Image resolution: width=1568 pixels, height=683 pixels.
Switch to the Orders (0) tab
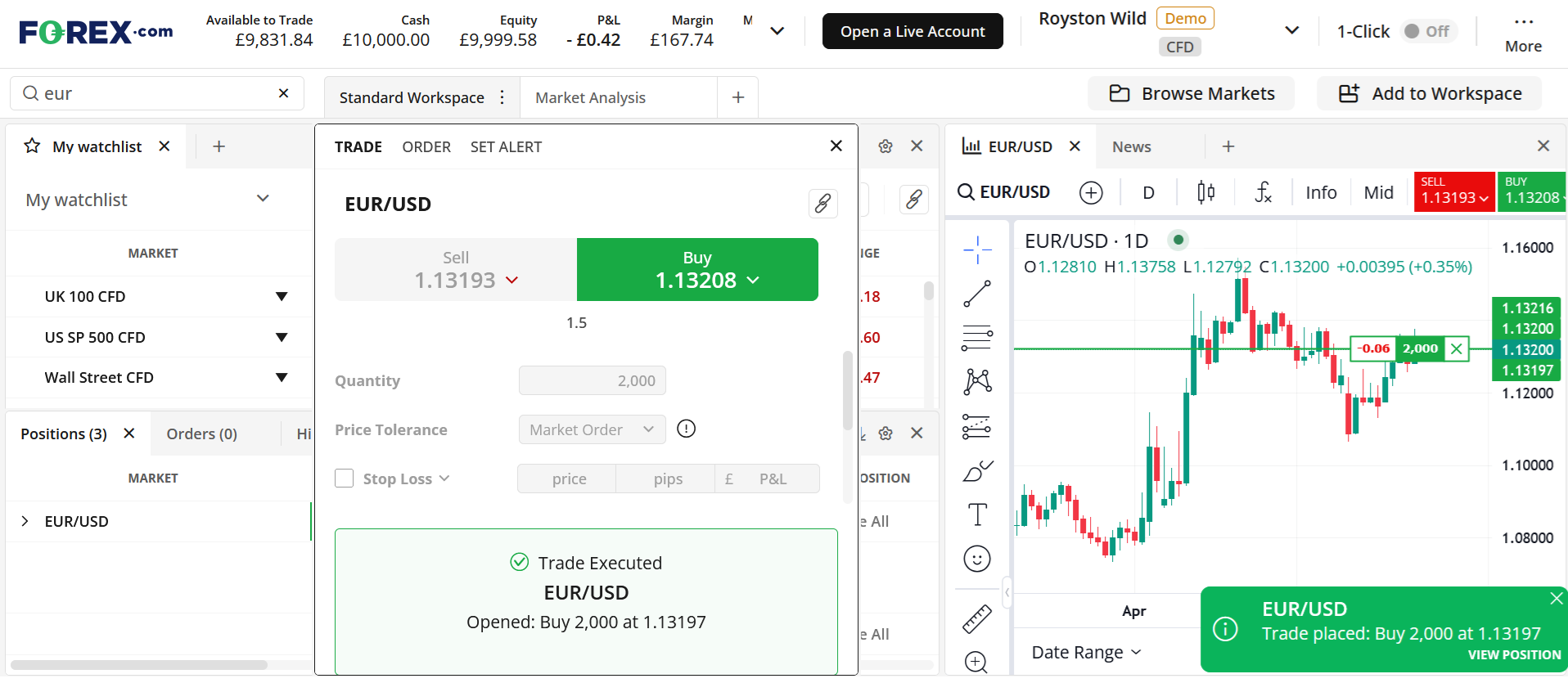[x=202, y=434]
